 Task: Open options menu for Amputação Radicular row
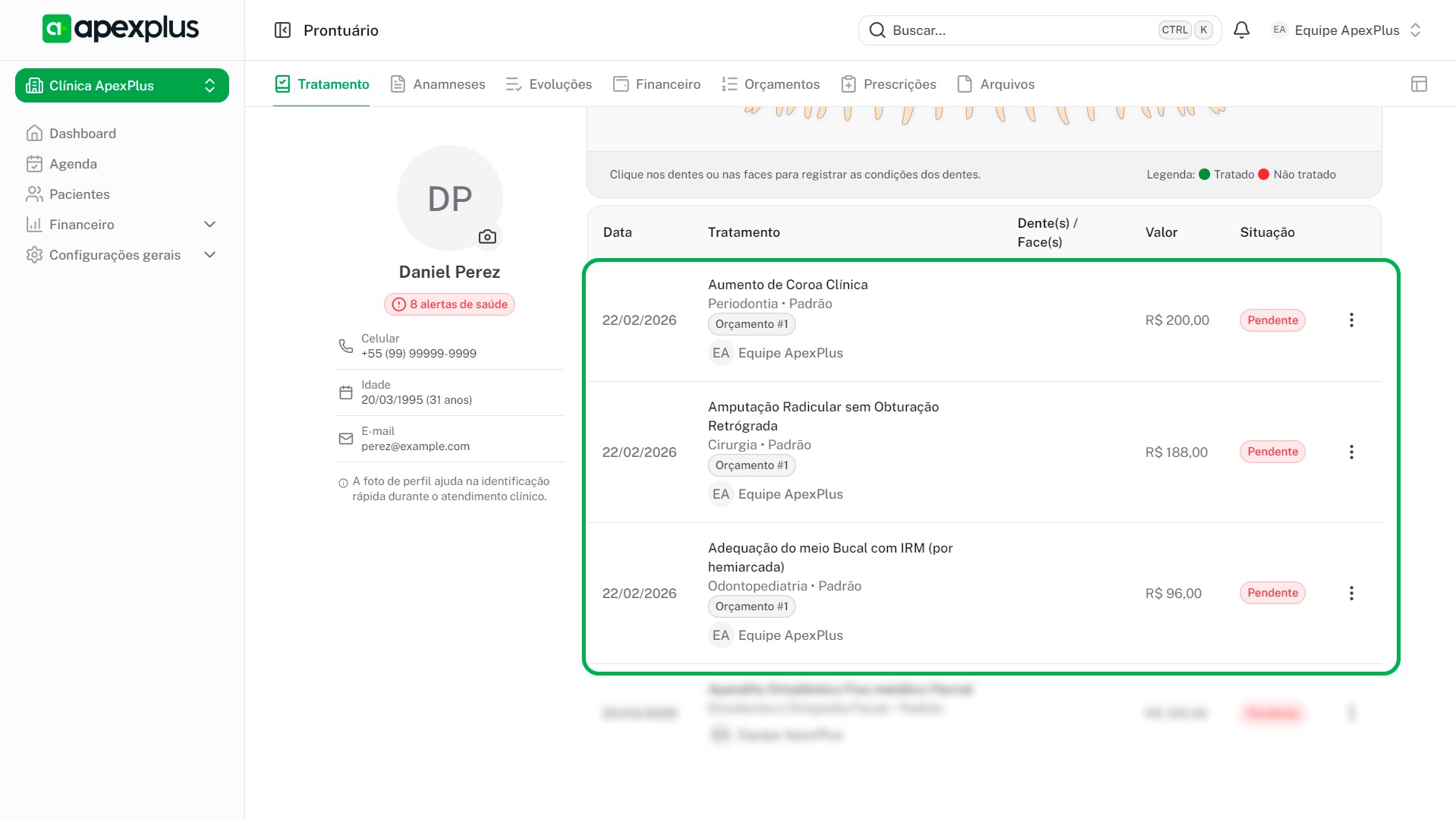1351,452
